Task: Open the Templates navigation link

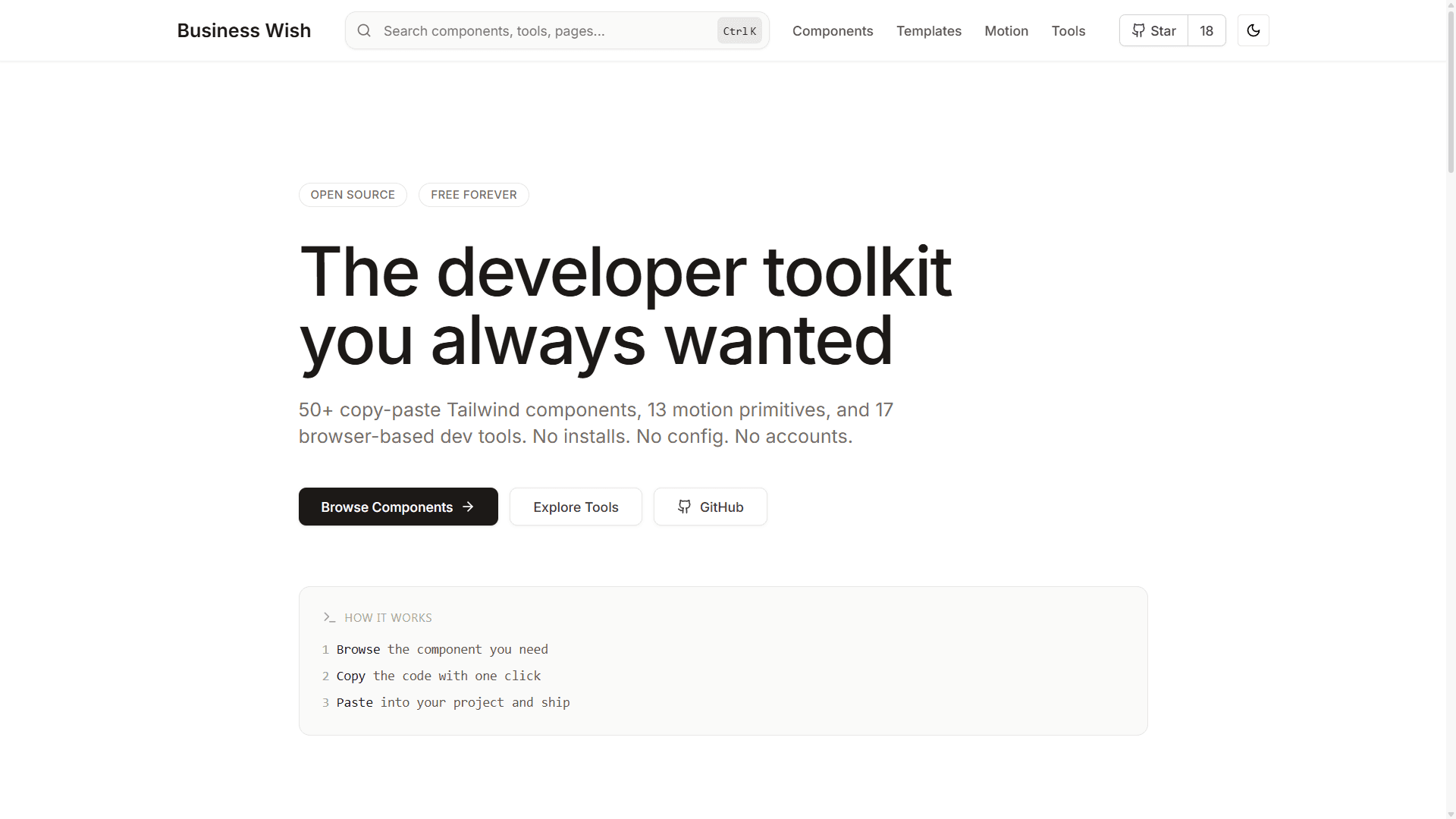Action: 928,31
